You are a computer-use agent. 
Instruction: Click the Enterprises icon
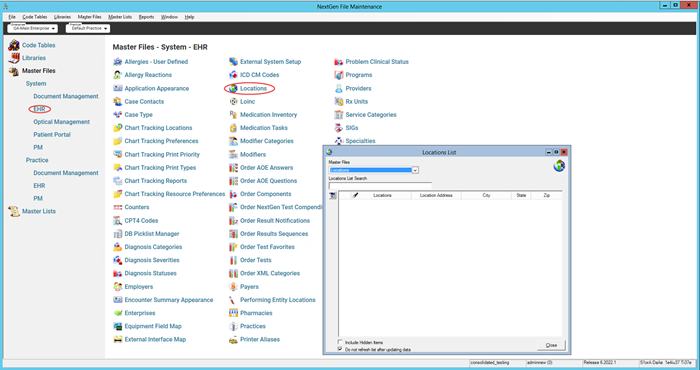coord(117,313)
